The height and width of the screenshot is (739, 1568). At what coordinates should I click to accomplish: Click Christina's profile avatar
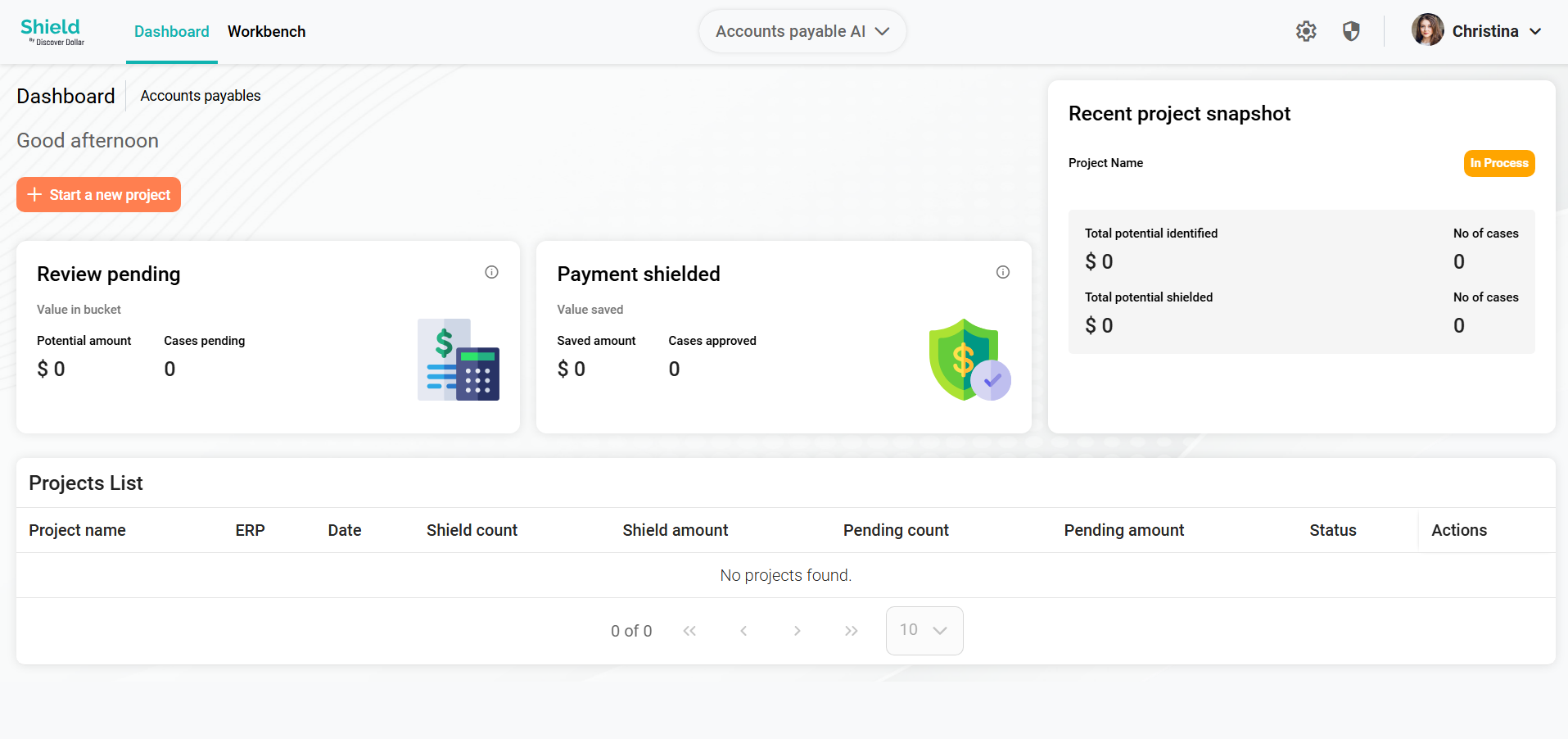1428,30
